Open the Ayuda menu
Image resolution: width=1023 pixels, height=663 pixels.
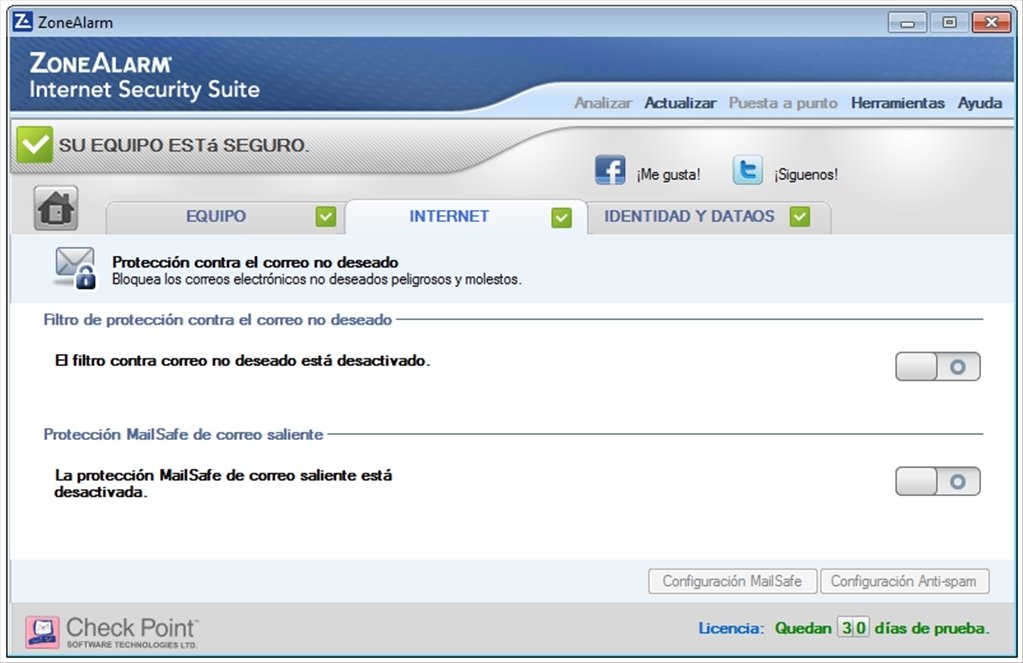(980, 103)
